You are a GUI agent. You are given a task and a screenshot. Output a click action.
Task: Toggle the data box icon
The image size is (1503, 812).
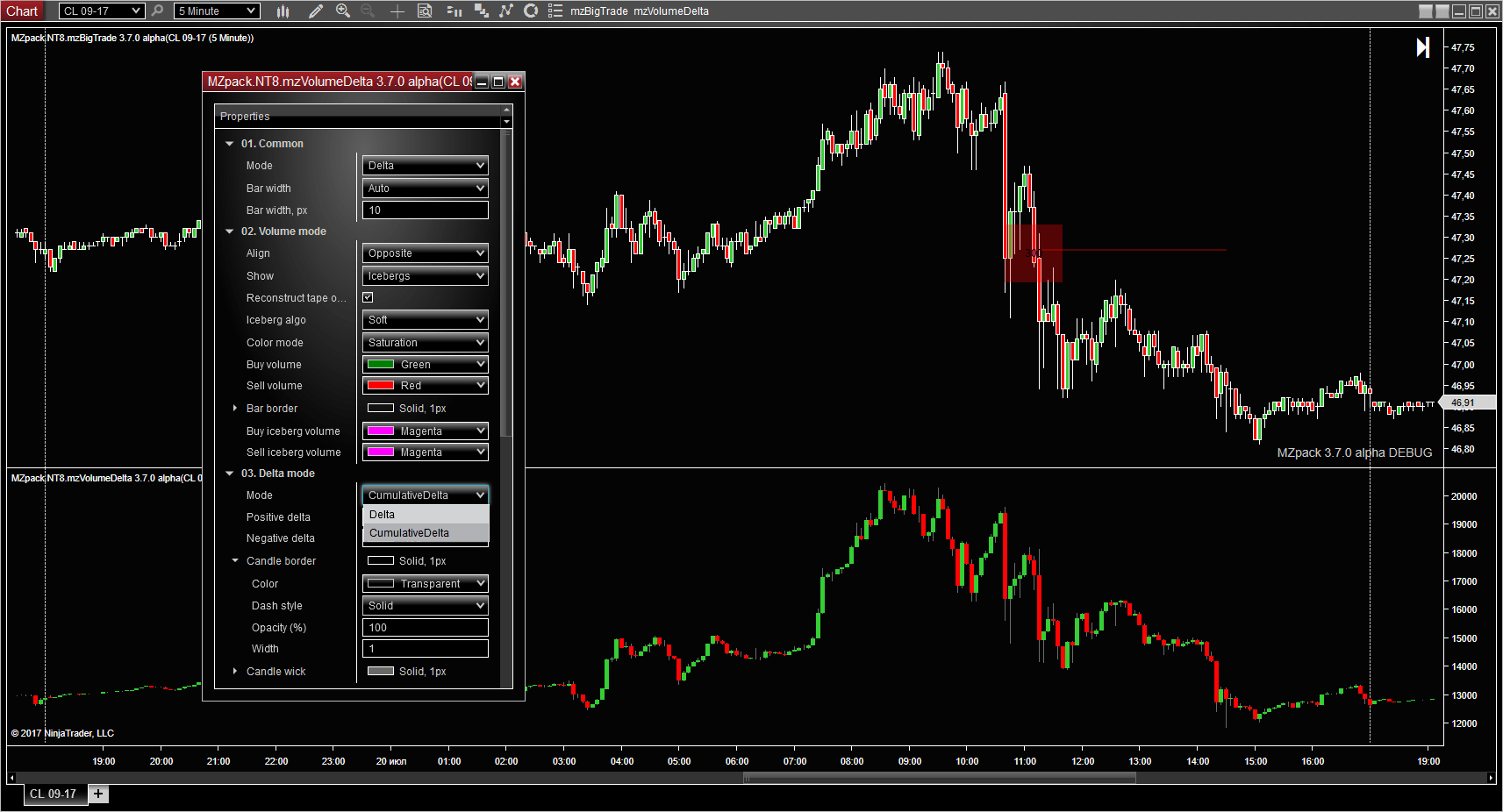point(425,11)
